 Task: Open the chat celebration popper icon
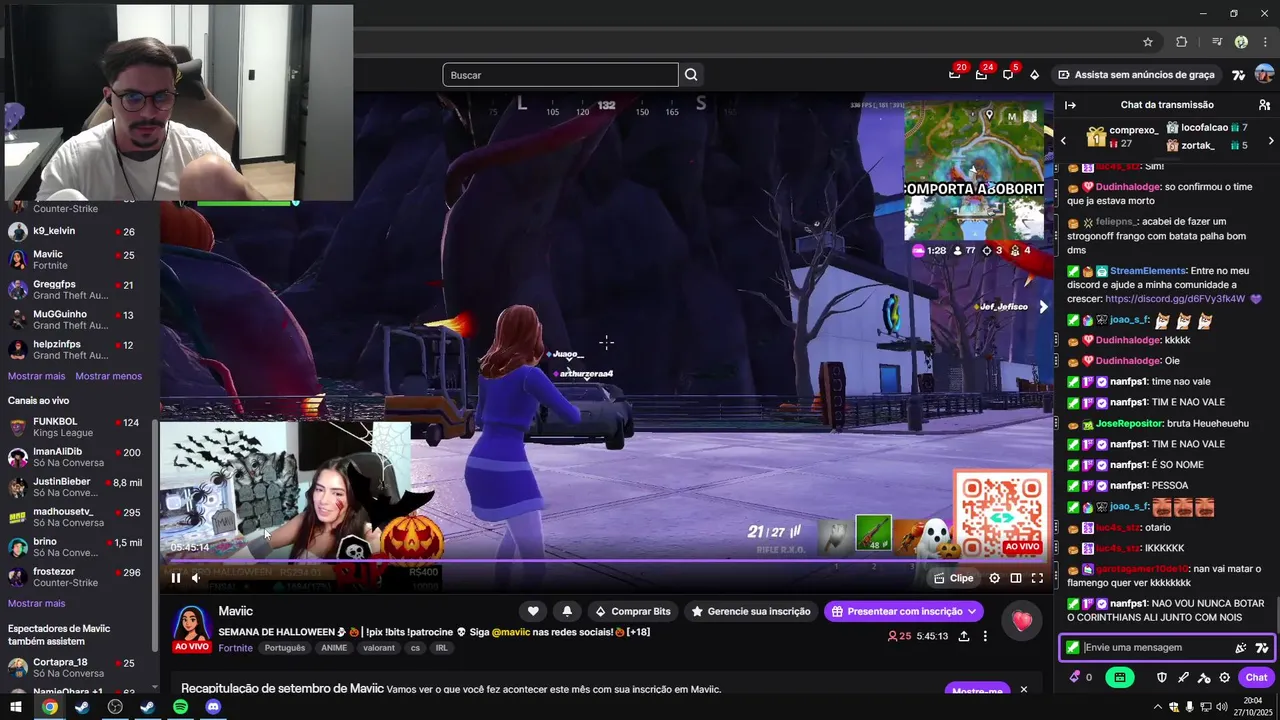pyautogui.click(x=1241, y=648)
